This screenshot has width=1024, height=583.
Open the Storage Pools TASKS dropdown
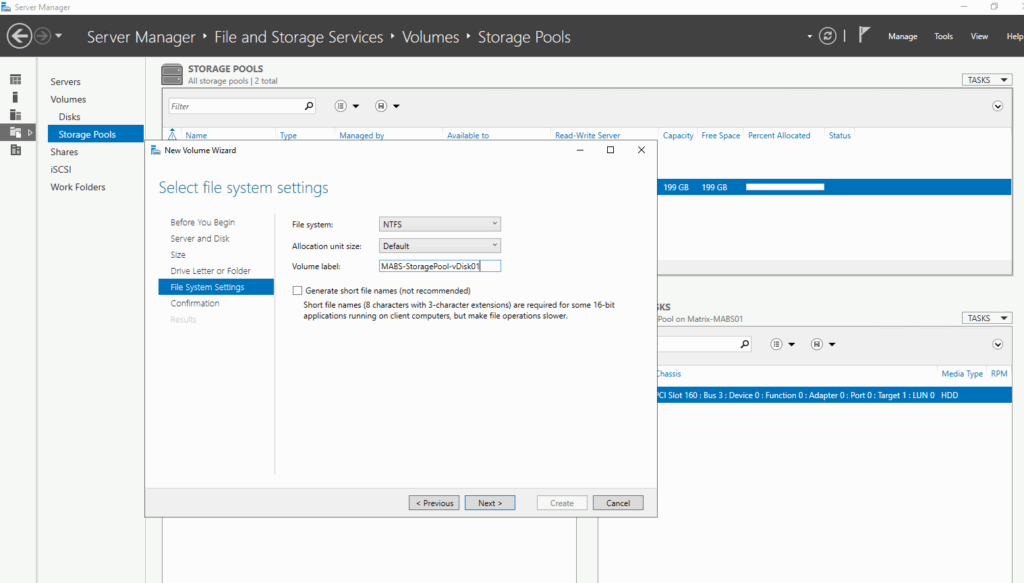(986, 80)
